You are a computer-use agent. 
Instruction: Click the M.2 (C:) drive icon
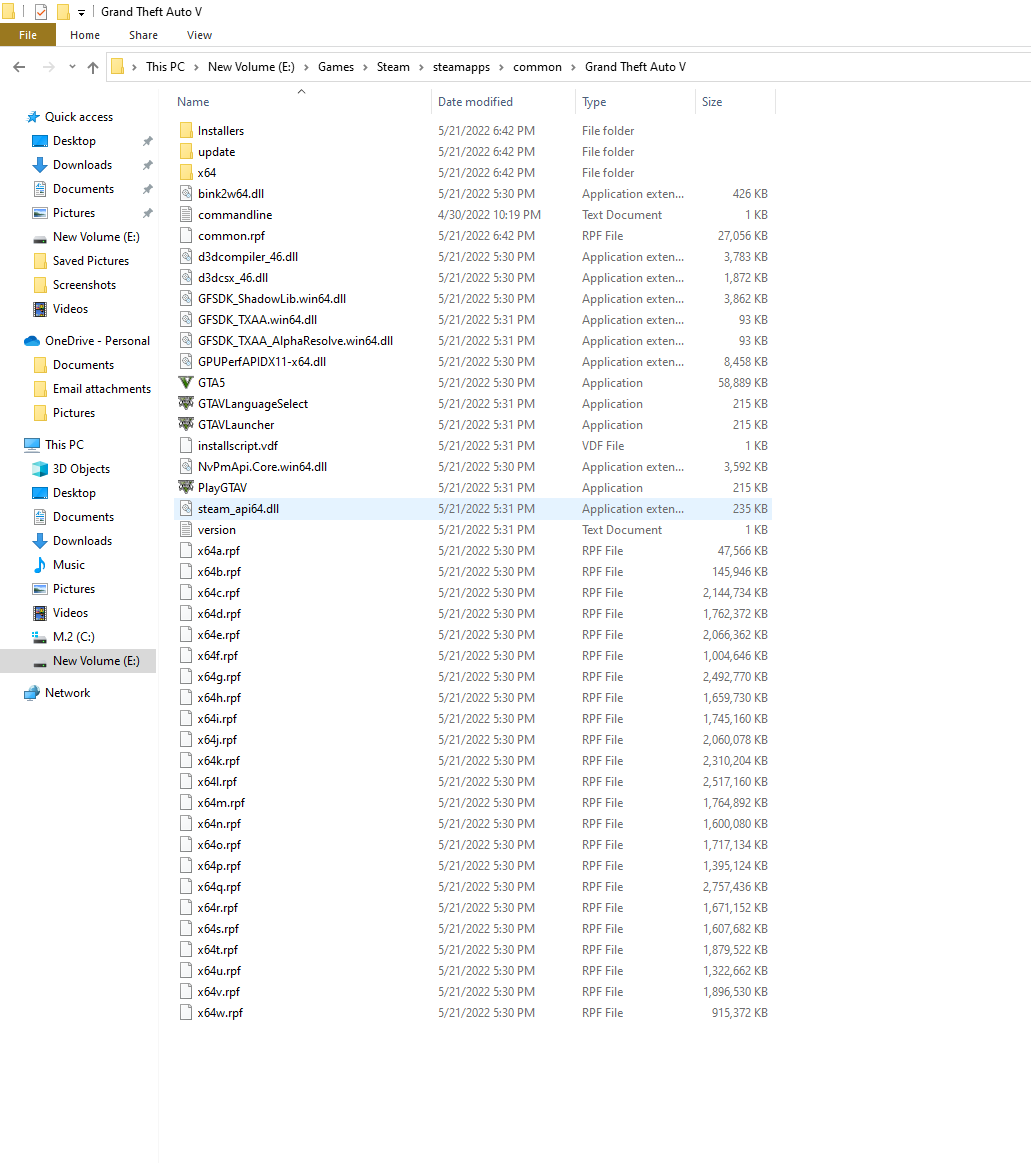pyautogui.click(x=40, y=637)
